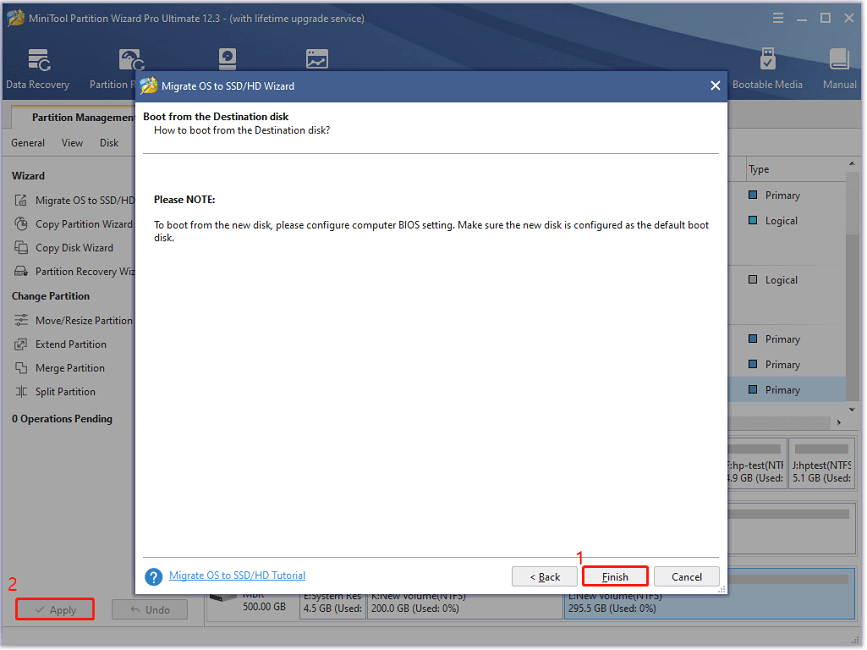Open the Disk Benchmark toolbar icon
Image resolution: width=867 pixels, height=650 pixels.
click(x=227, y=59)
